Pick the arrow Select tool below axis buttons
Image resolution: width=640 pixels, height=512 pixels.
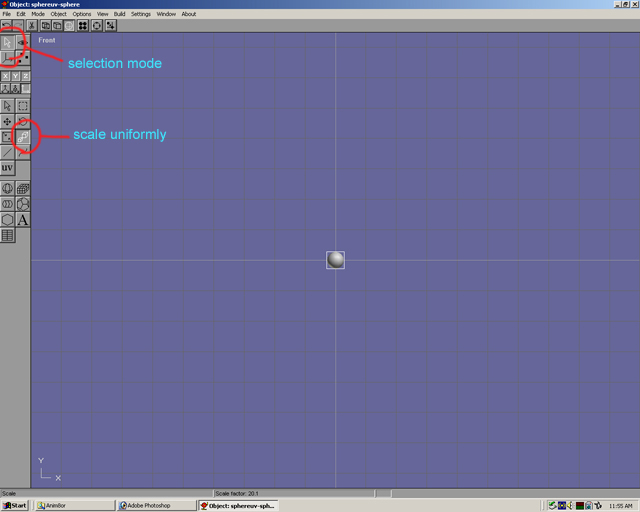point(7,106)
